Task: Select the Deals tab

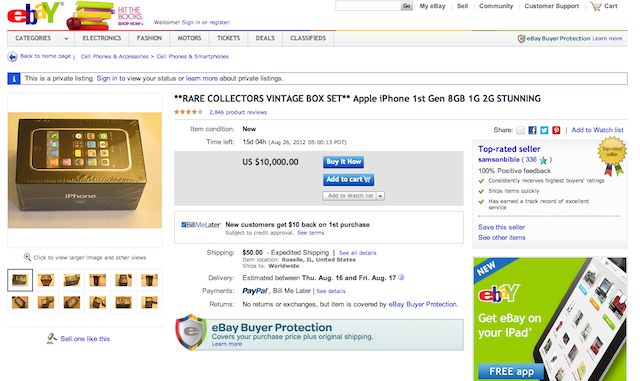Action: 265,38
